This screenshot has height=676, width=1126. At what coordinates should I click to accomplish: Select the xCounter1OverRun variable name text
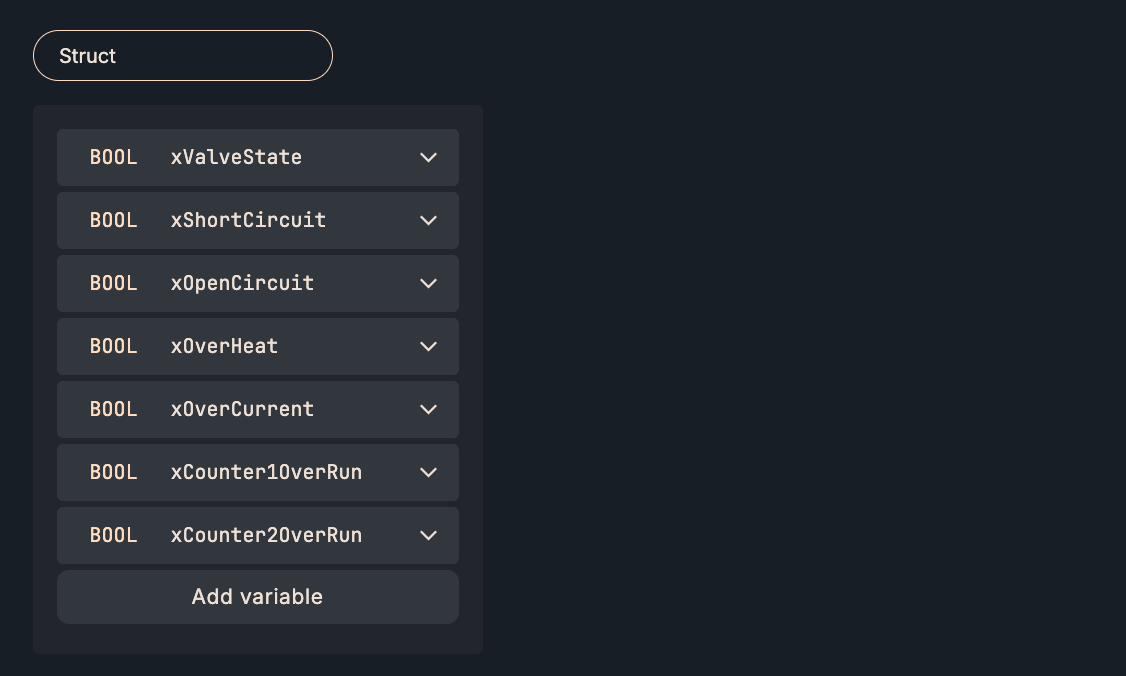pyautogui.click(x=266, y=472)
